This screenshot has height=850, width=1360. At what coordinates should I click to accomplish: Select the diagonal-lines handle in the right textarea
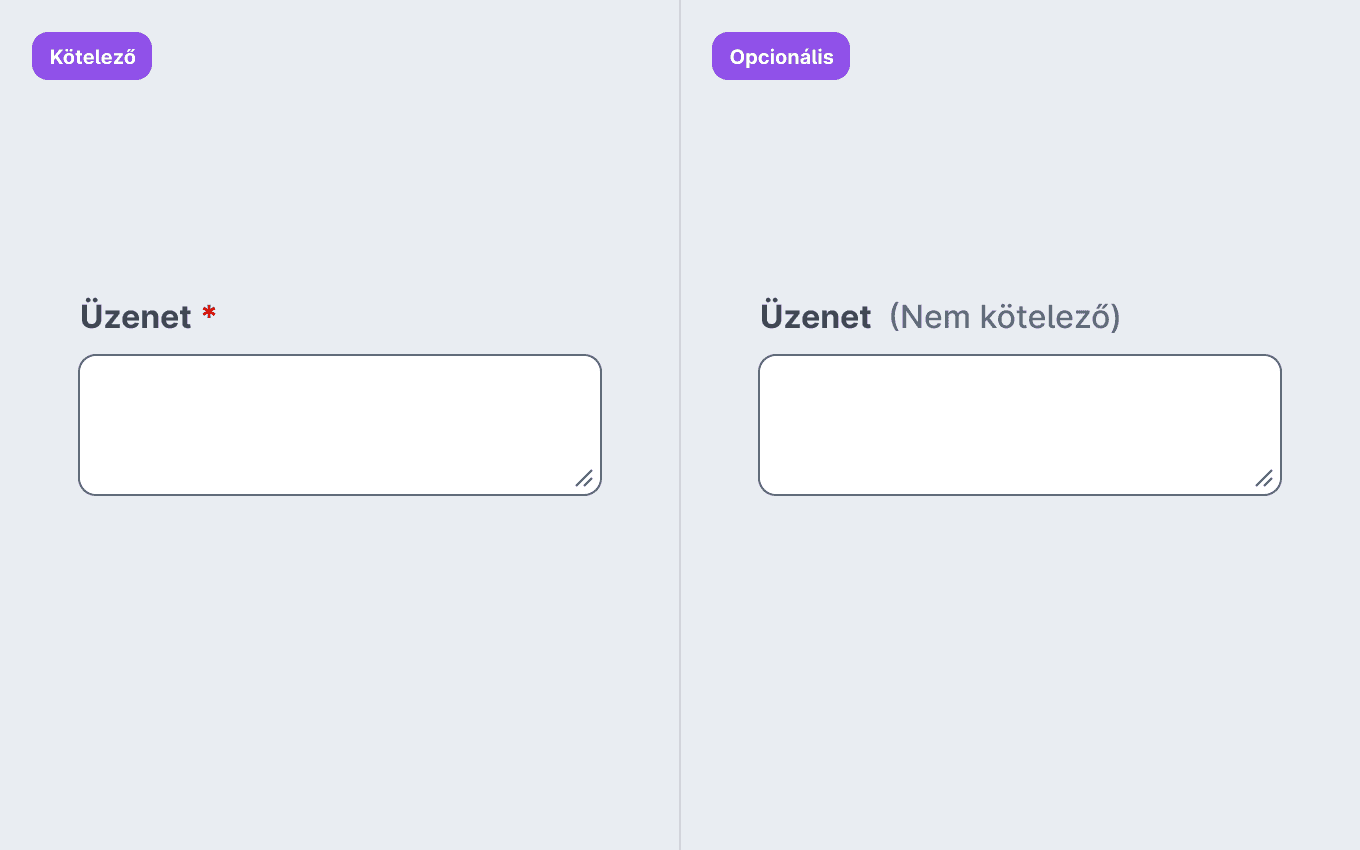click(1264, 478)
